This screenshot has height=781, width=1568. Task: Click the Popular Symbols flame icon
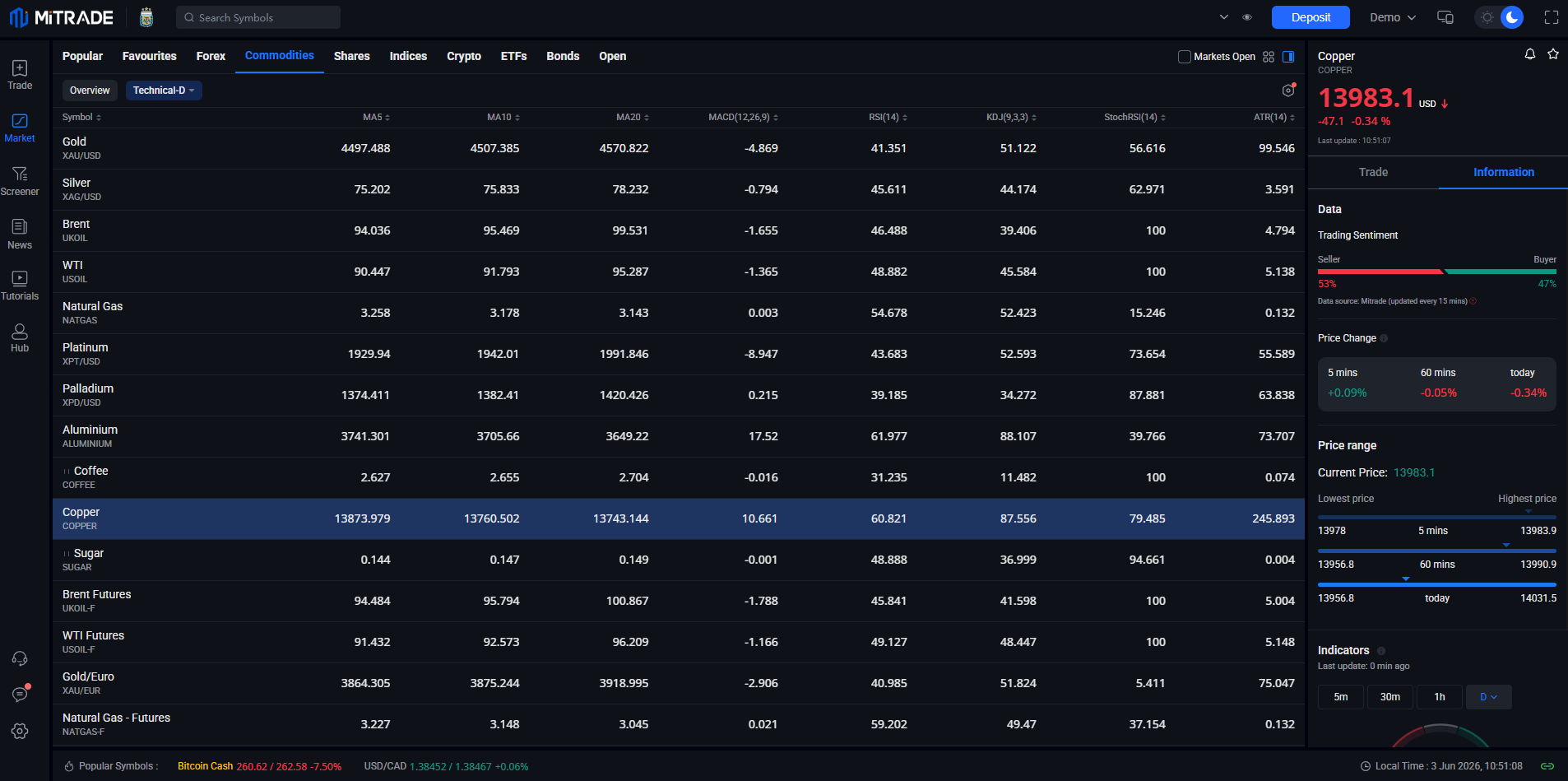[69, 766]
